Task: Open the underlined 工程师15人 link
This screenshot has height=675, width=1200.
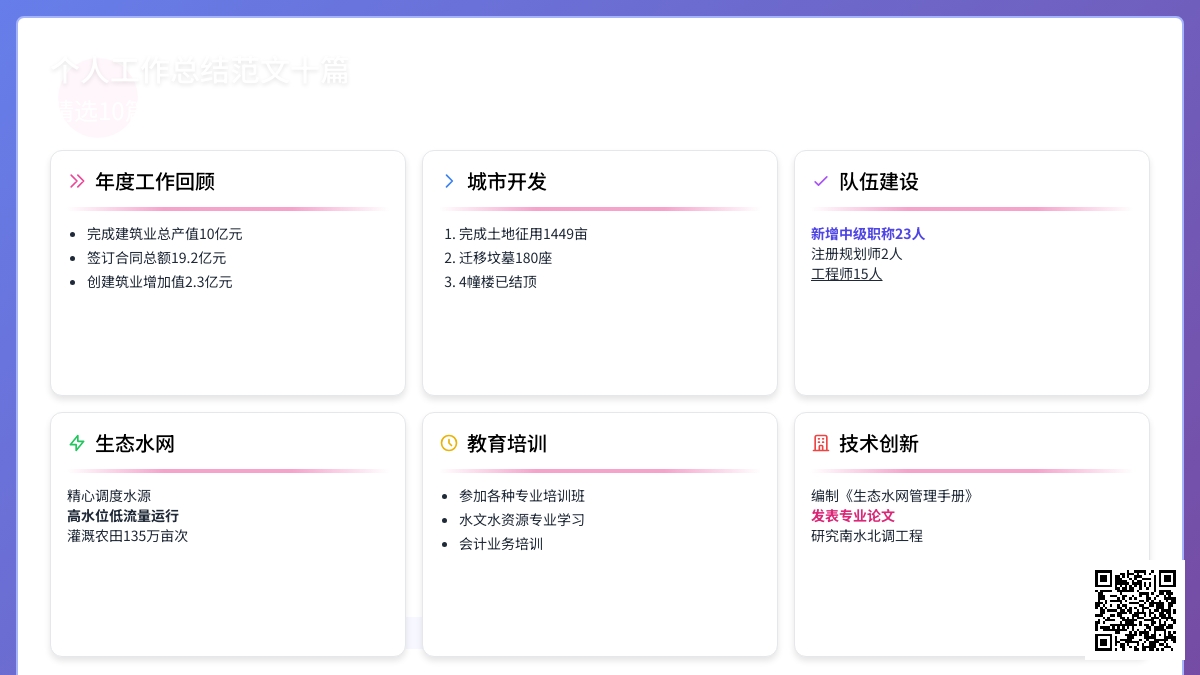Action: click(846, 274)
